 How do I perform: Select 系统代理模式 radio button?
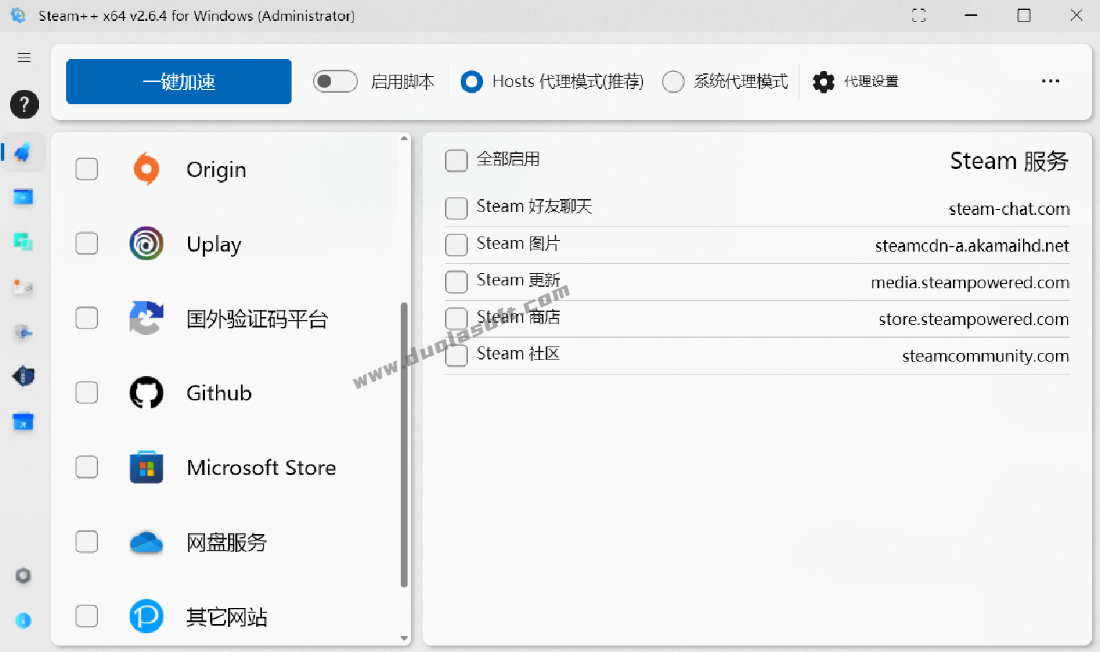[x=673, y=82]
